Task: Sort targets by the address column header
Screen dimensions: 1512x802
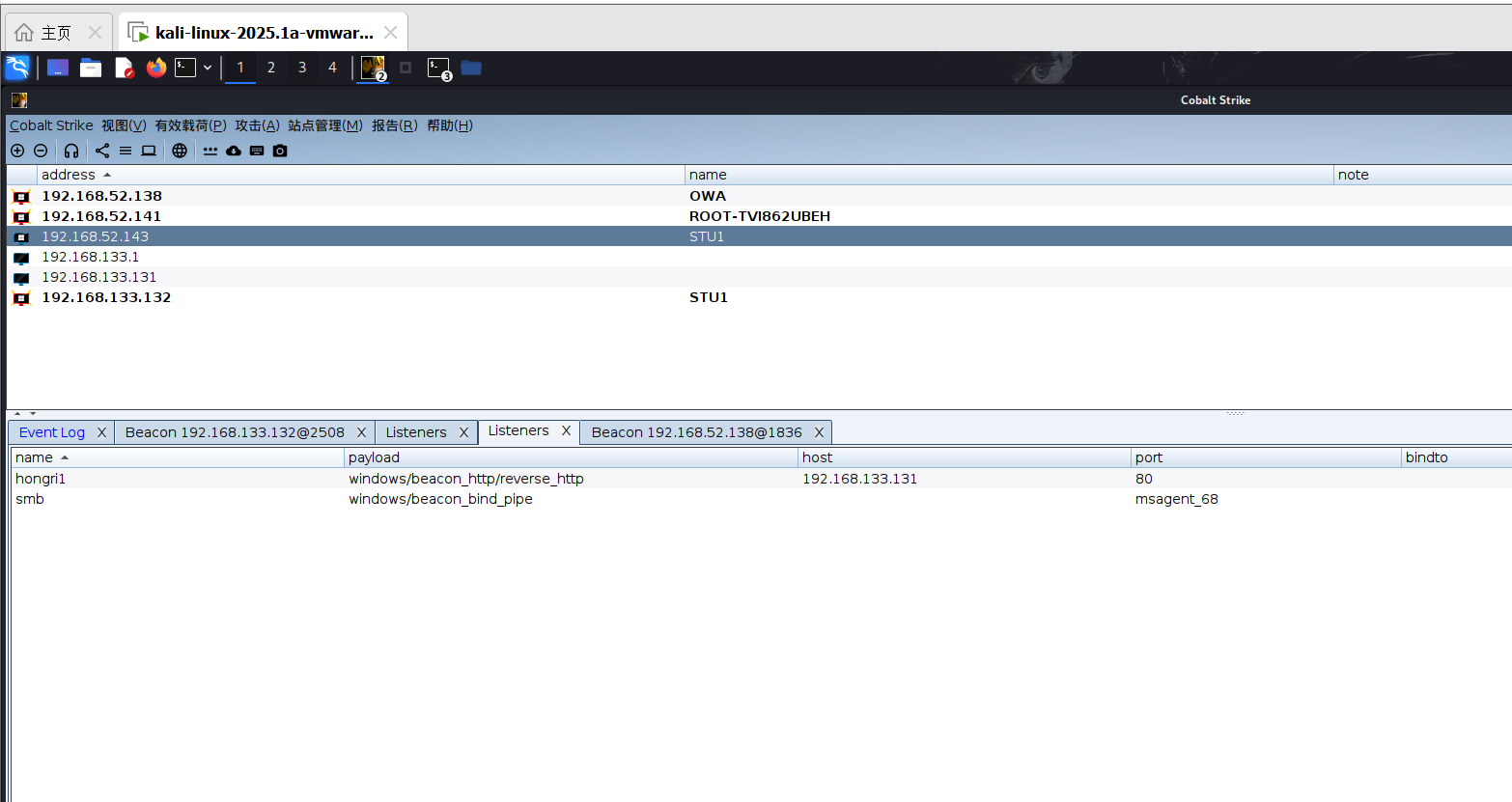Action: [69, 175]
